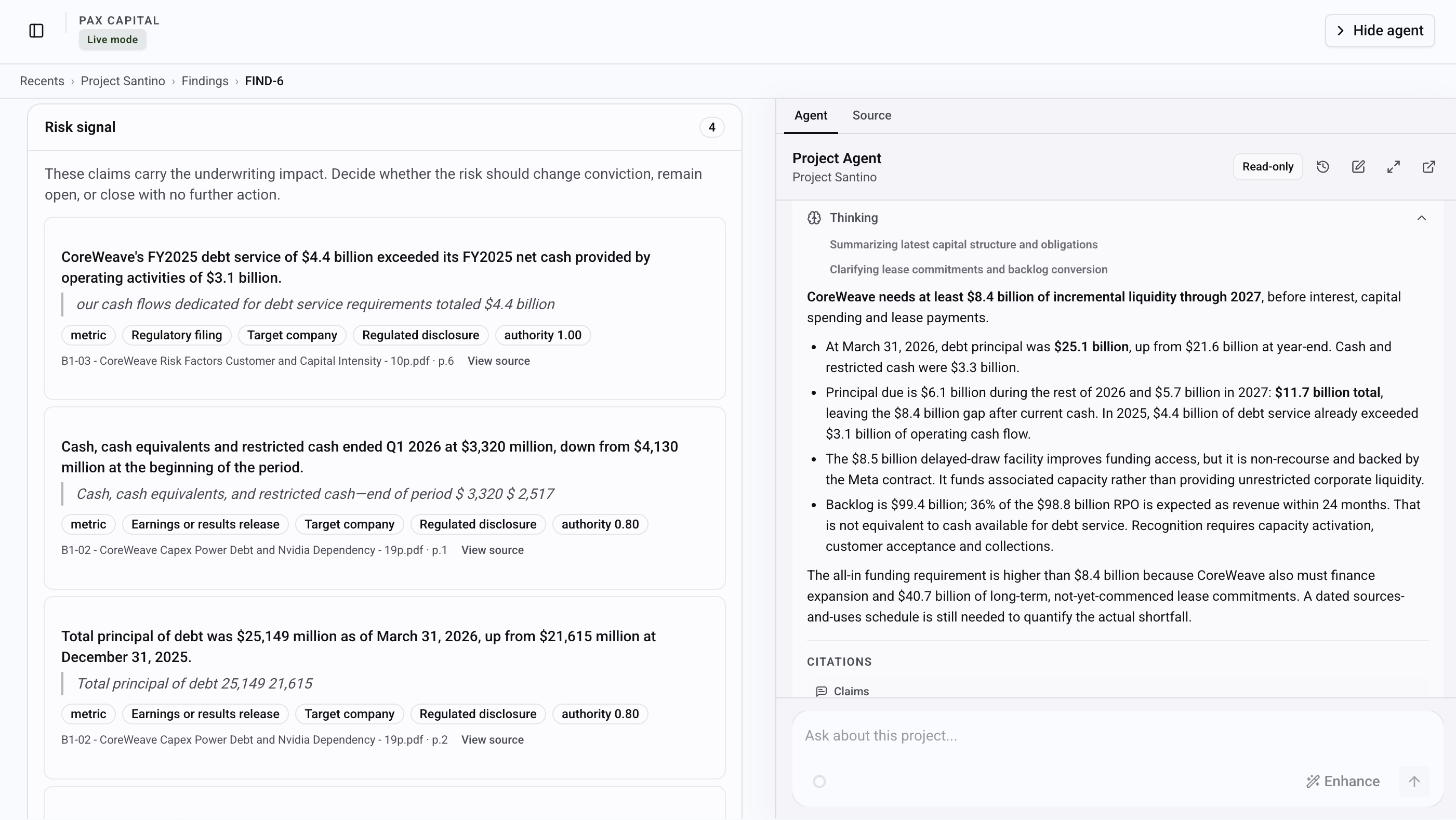View source for B1-03 Risk Factors document
Viewport: 1456px width, 820px height.
[x=498, y=361]
